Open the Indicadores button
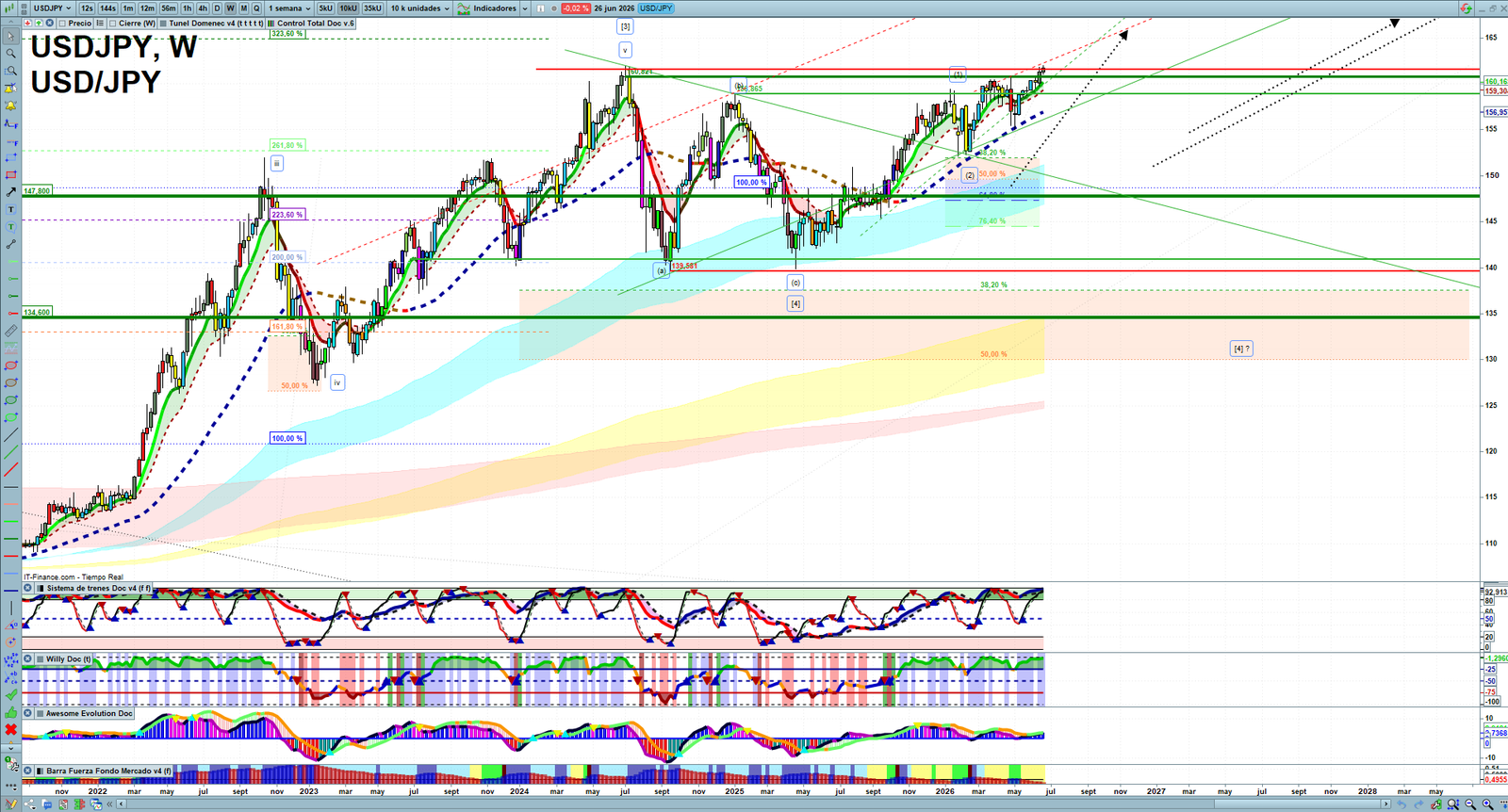The width and height of the screenshot is (1508, 812). [487, 8]
